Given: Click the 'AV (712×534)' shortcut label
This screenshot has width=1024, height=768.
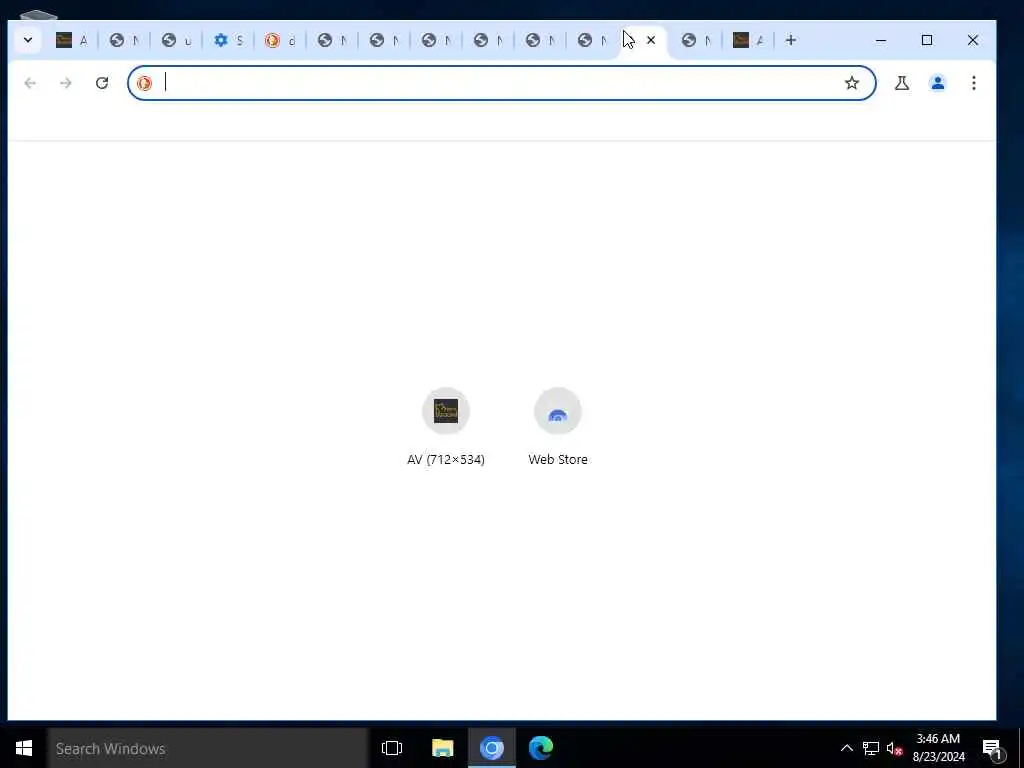Looking at the screenshot, I should 446,460.
